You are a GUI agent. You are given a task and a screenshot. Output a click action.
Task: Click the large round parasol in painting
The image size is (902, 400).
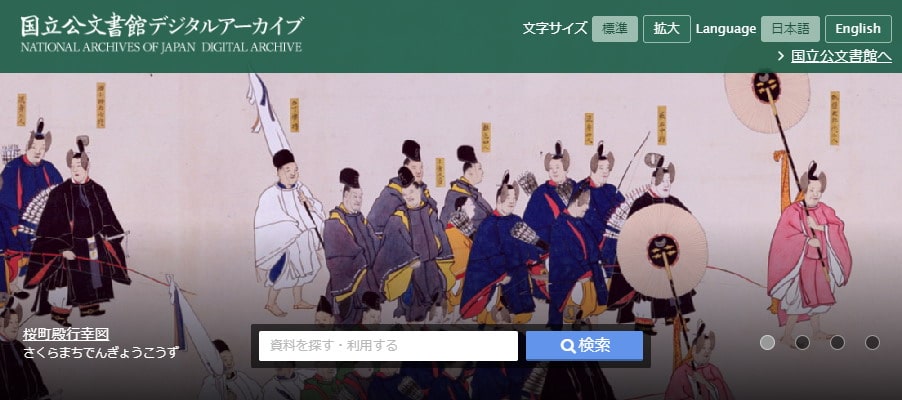pyautogui.click(x=662, y=251)
